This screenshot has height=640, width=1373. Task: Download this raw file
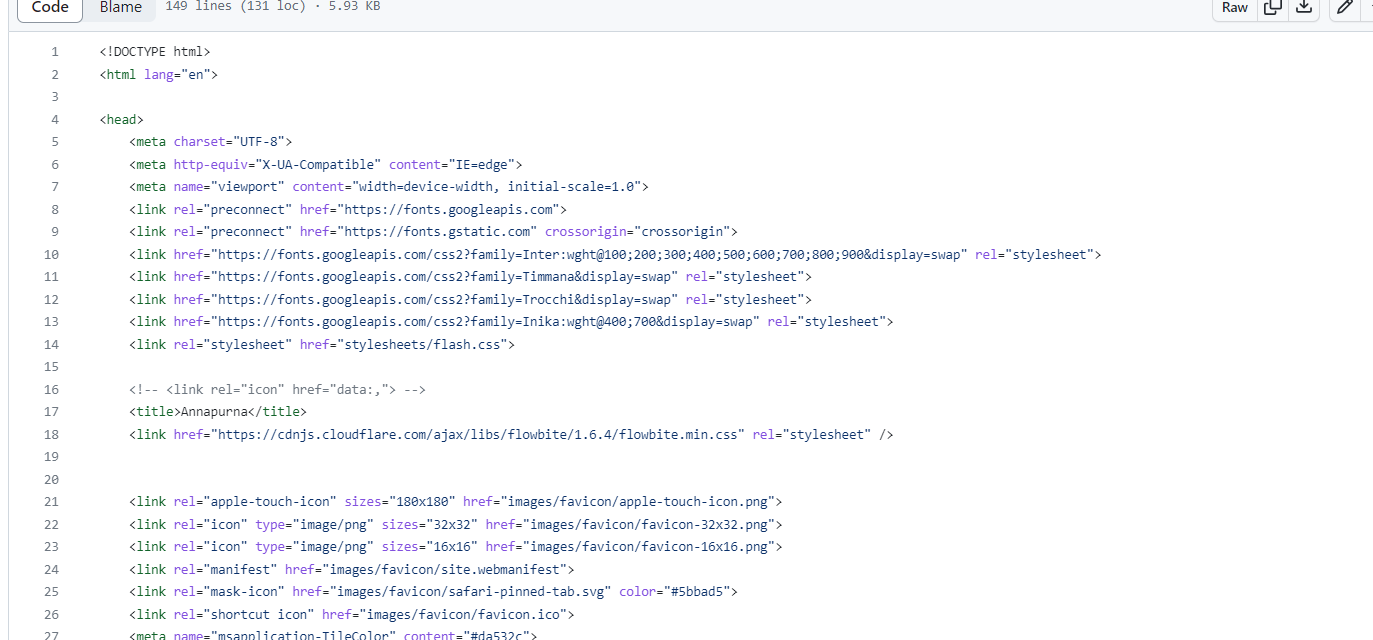click(x=1304, y=8)
